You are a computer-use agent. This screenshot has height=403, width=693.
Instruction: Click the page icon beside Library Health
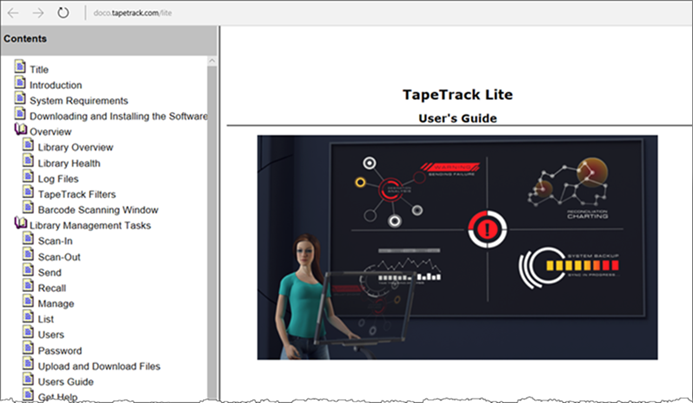click(28, 160)
